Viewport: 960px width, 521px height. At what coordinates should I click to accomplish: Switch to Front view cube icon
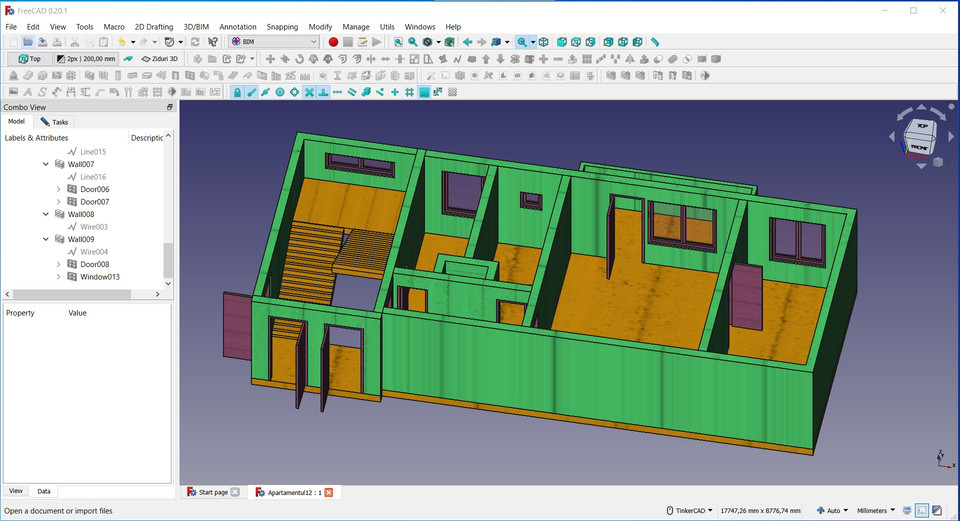pos(561,42)
